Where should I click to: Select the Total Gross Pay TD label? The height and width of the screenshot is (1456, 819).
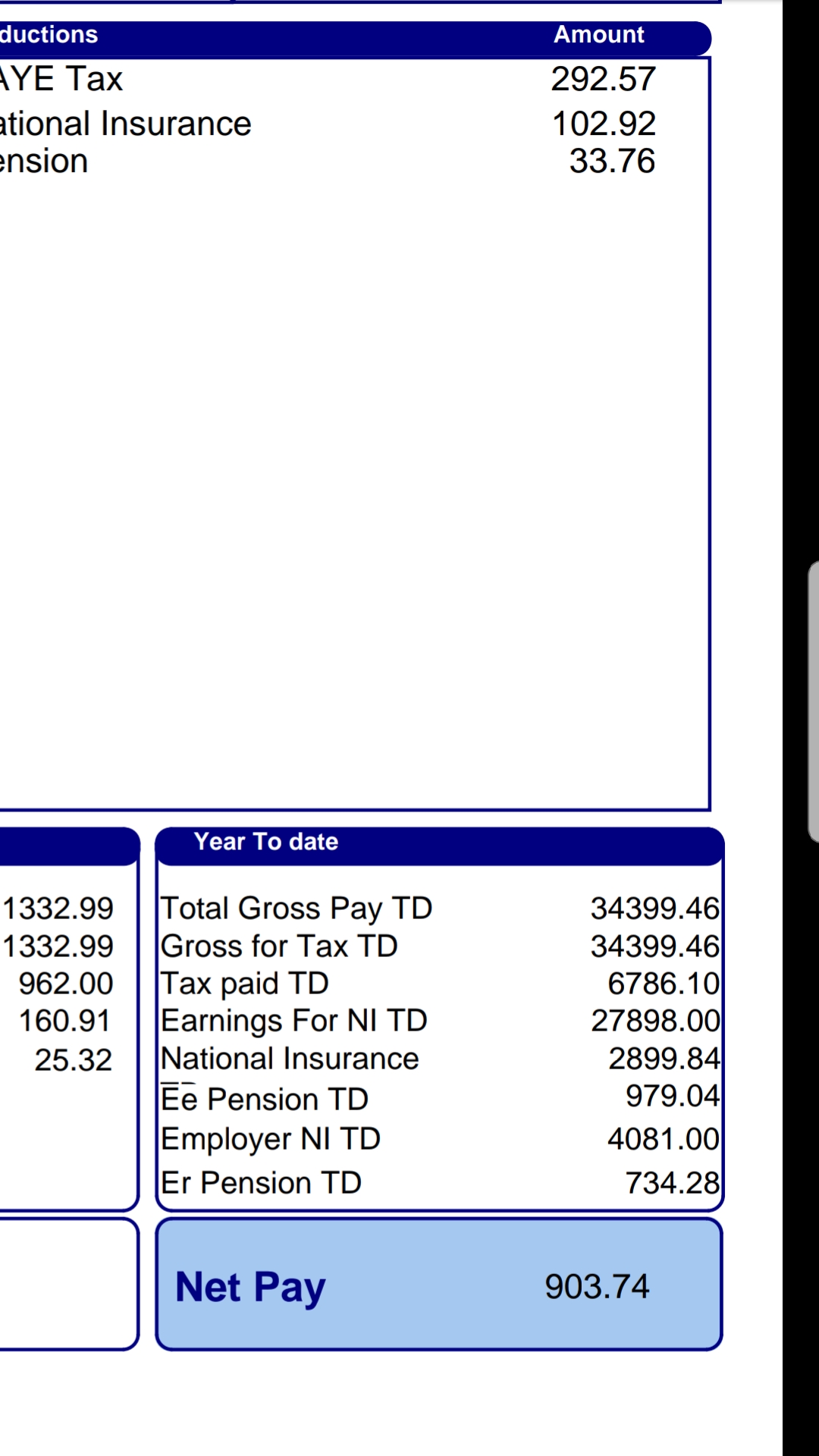click(296, 908)
